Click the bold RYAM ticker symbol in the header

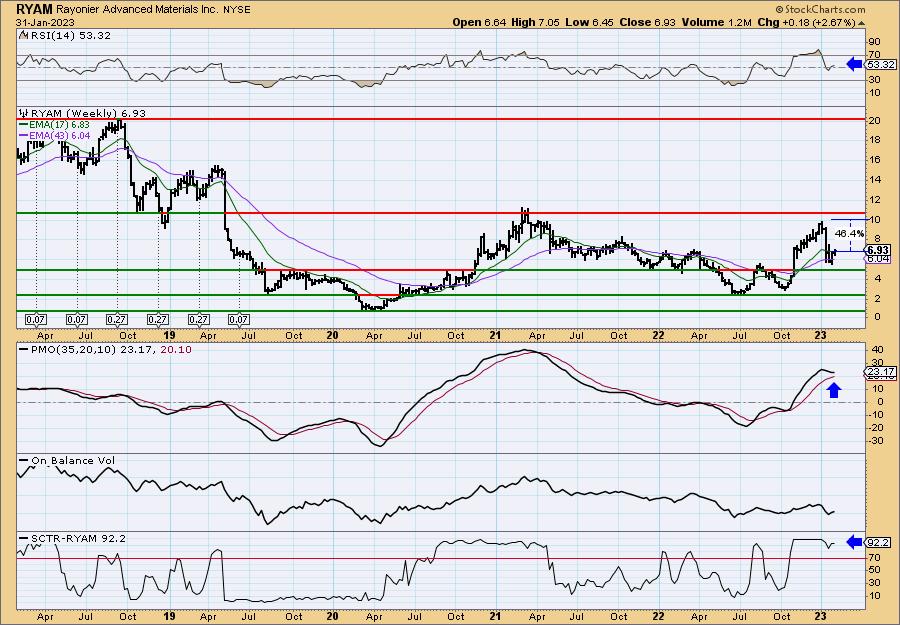click(34, 9)
